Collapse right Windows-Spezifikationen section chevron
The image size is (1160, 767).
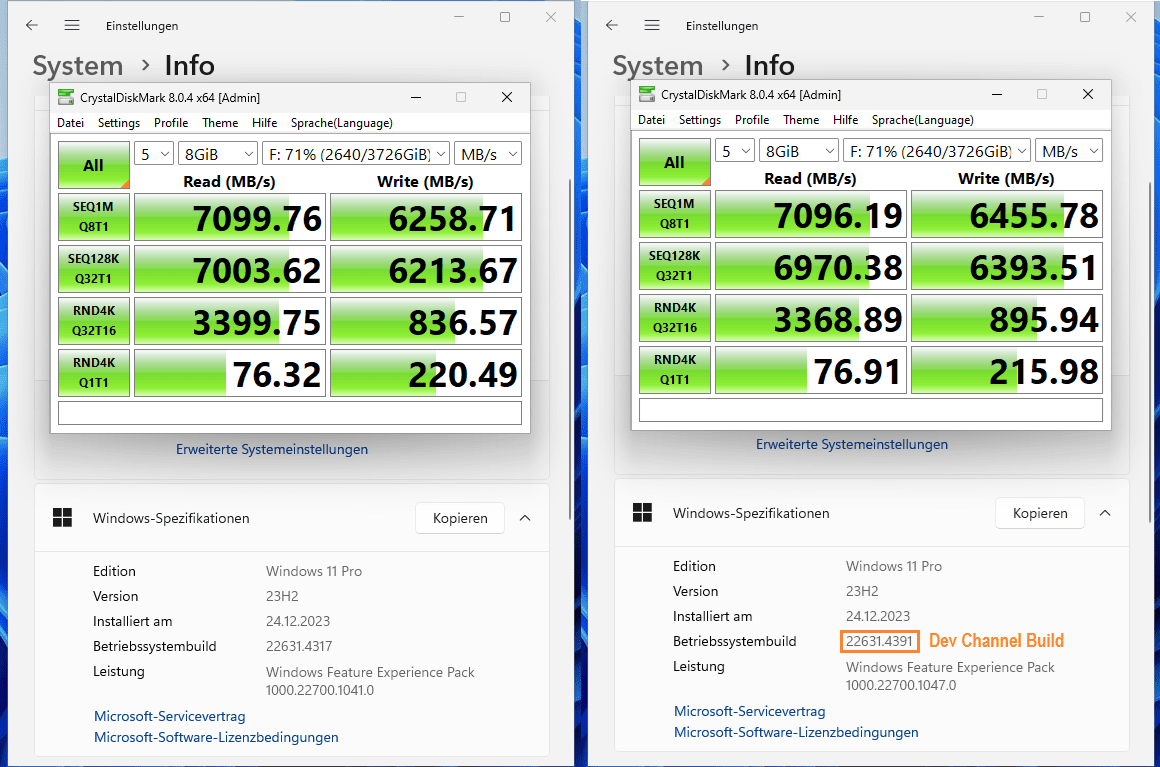point(1105,513)
